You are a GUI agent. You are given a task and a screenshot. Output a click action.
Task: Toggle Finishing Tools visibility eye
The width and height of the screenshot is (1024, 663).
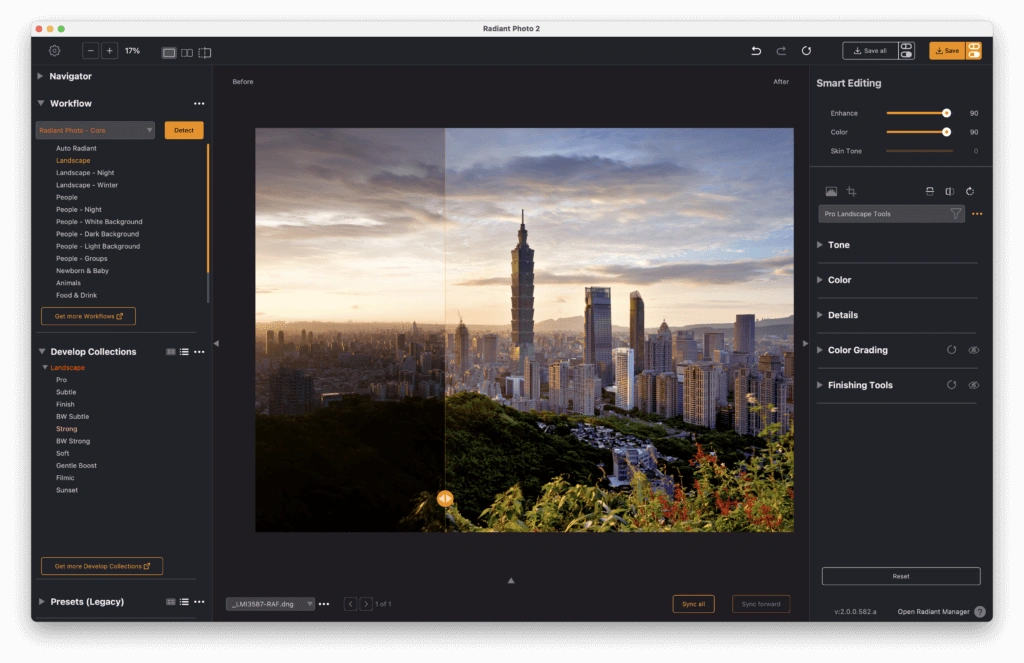tap(973, 385)
